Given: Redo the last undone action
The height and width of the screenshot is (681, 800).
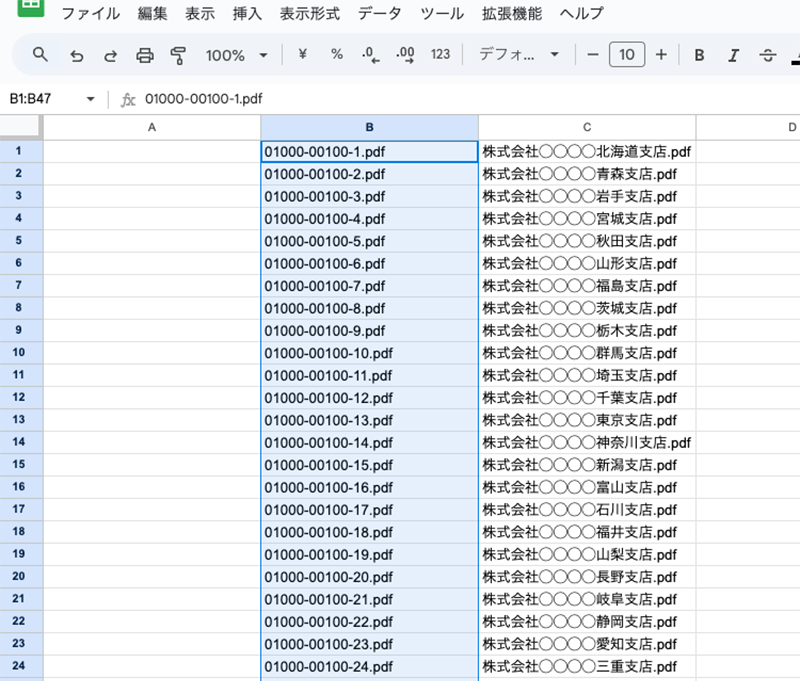Looking at the screenshot, I should point(110,55).
